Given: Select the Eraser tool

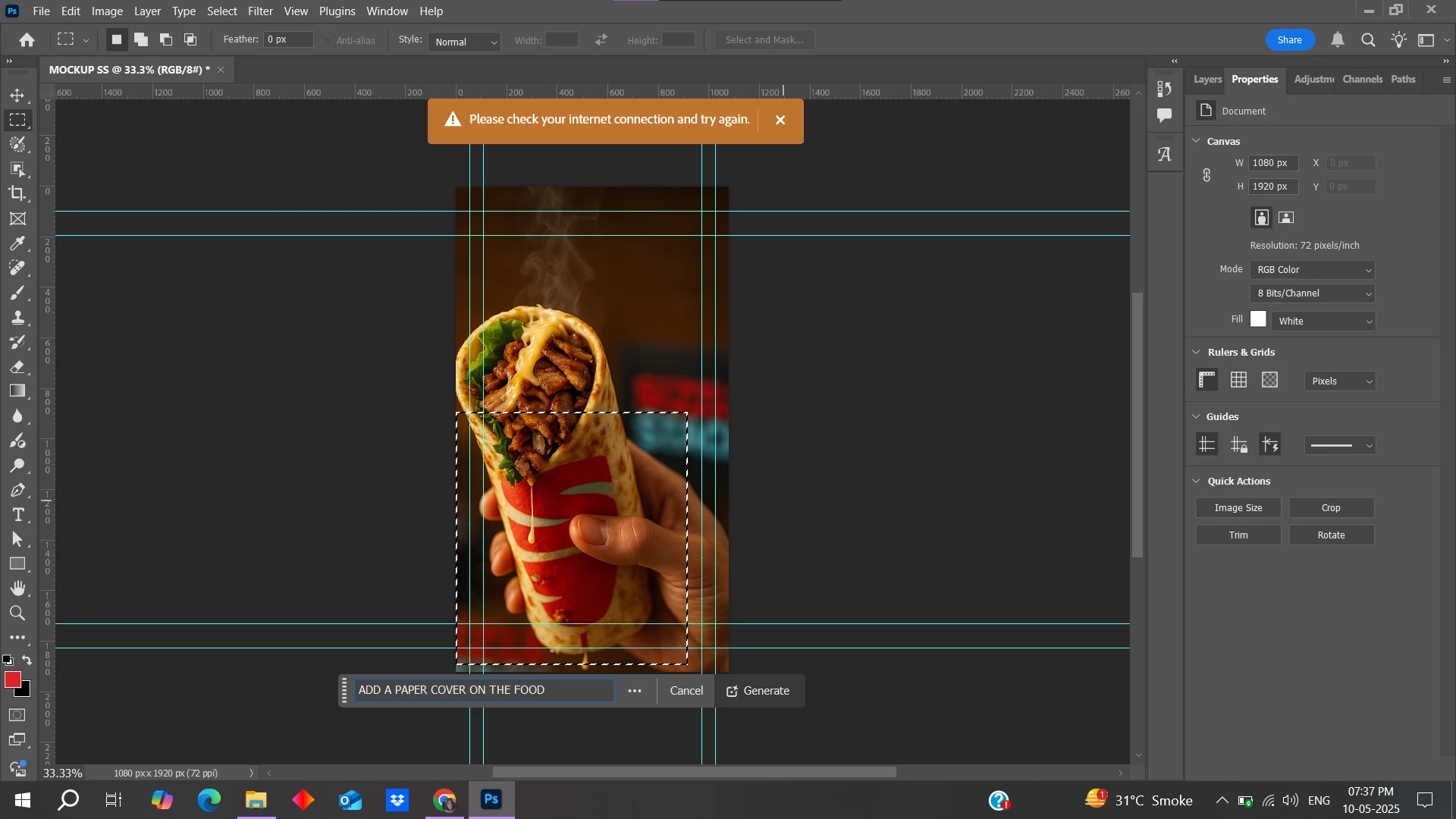Looking at the screenshot, I should (17, 367).
